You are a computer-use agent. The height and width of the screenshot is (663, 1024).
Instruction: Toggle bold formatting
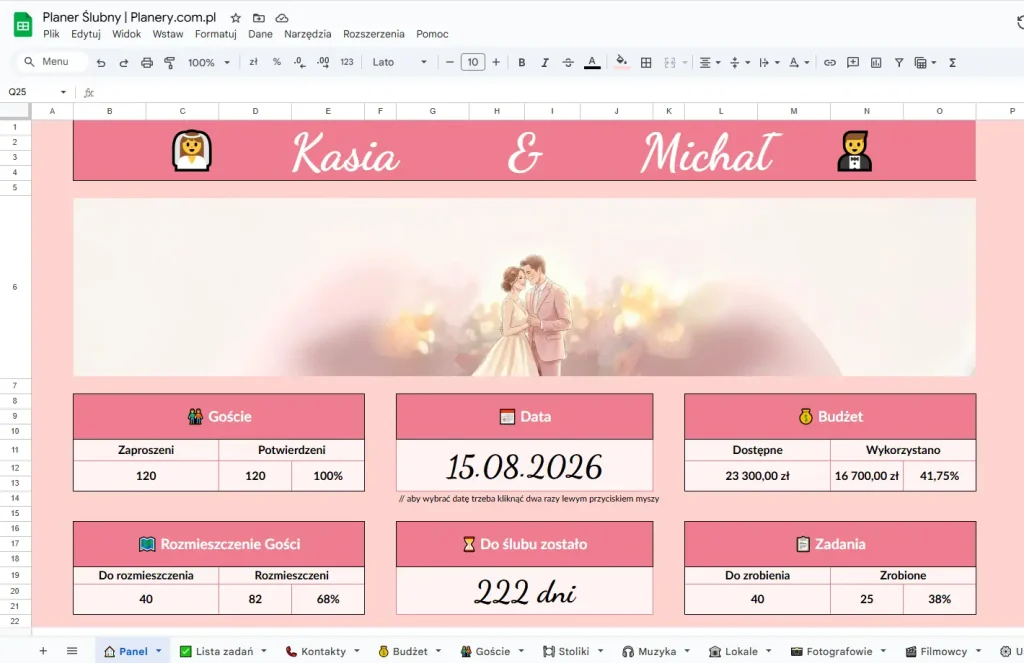[x=522, y=63]
